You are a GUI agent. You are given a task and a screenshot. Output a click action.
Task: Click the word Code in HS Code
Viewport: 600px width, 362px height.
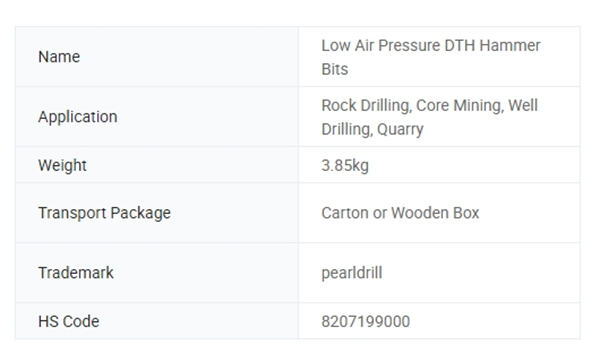coord(81,321)
